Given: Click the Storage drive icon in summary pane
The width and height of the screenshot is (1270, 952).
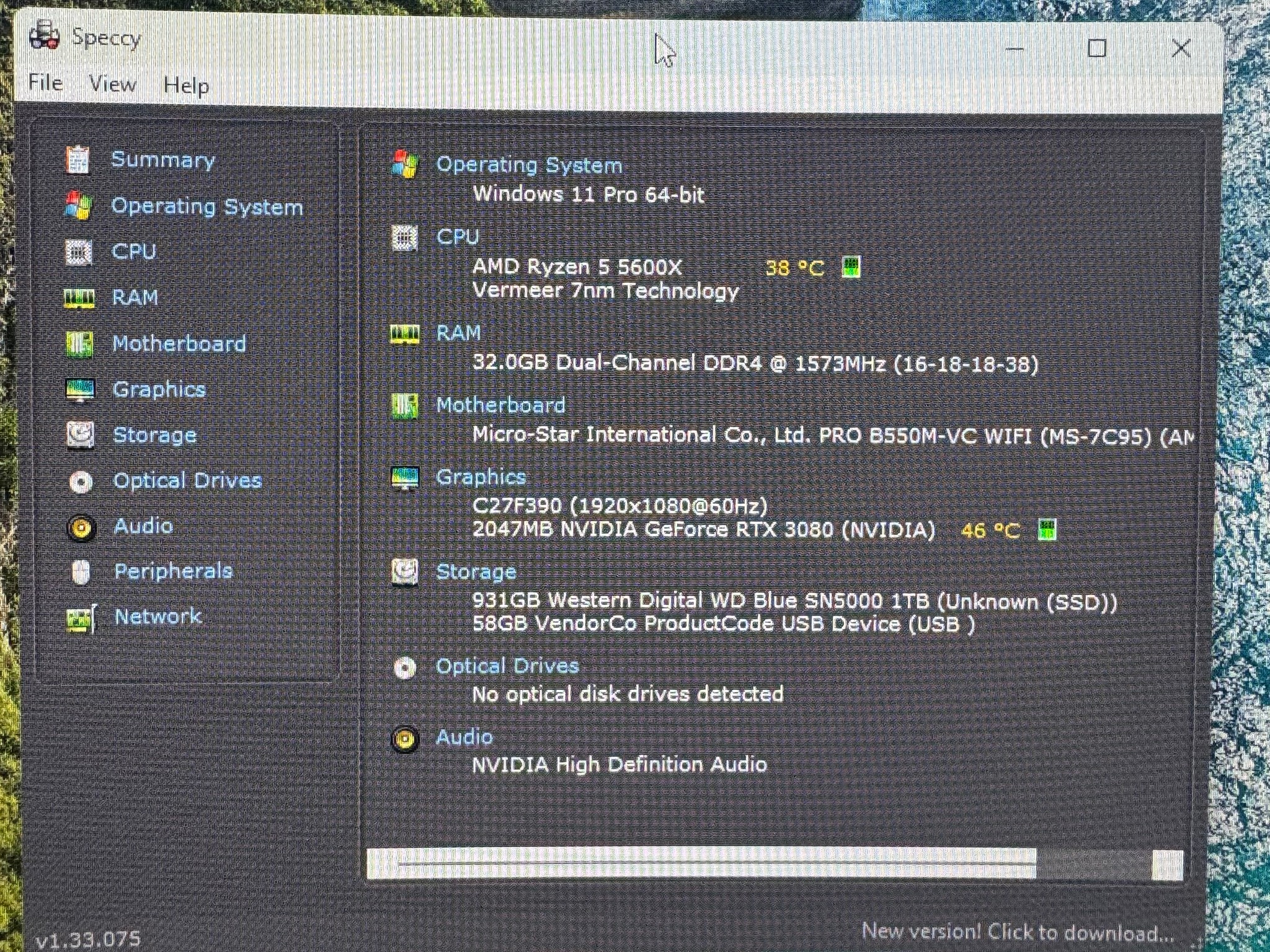Looking at the screenshot, I should pyautogui.click(x=405, y=572).
